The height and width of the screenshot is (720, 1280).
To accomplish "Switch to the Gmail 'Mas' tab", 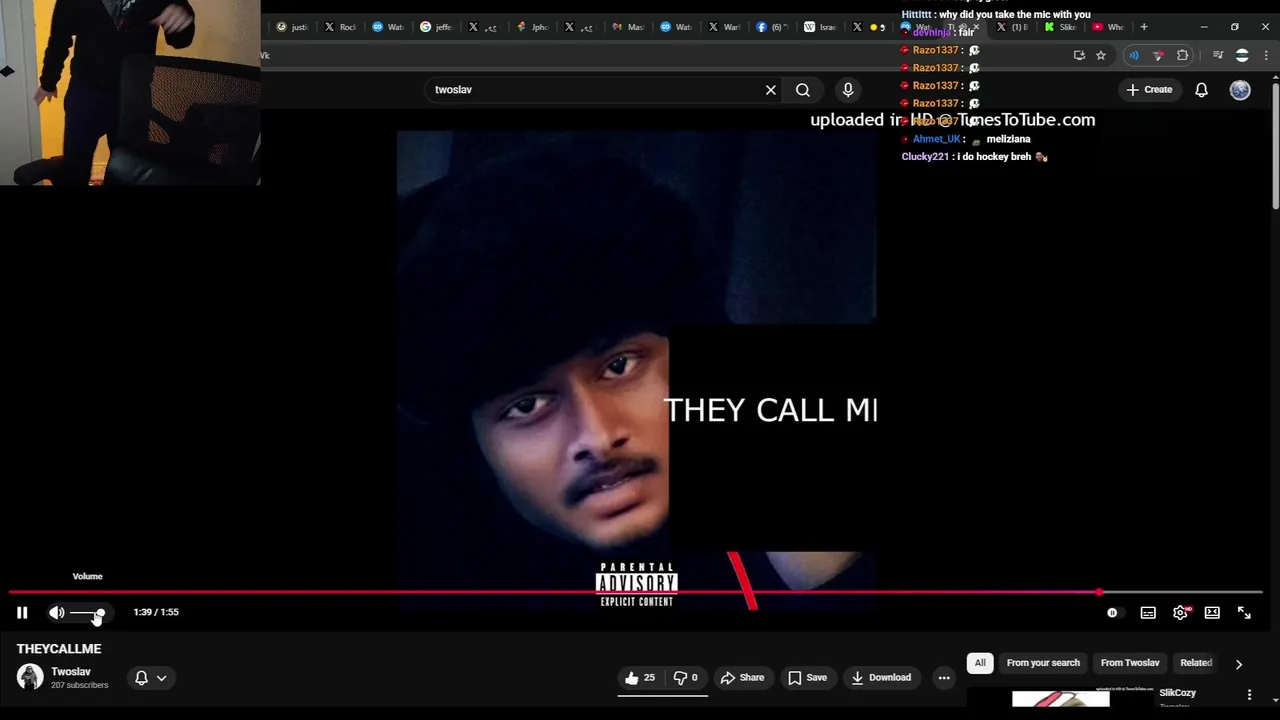I will point(629,27).
